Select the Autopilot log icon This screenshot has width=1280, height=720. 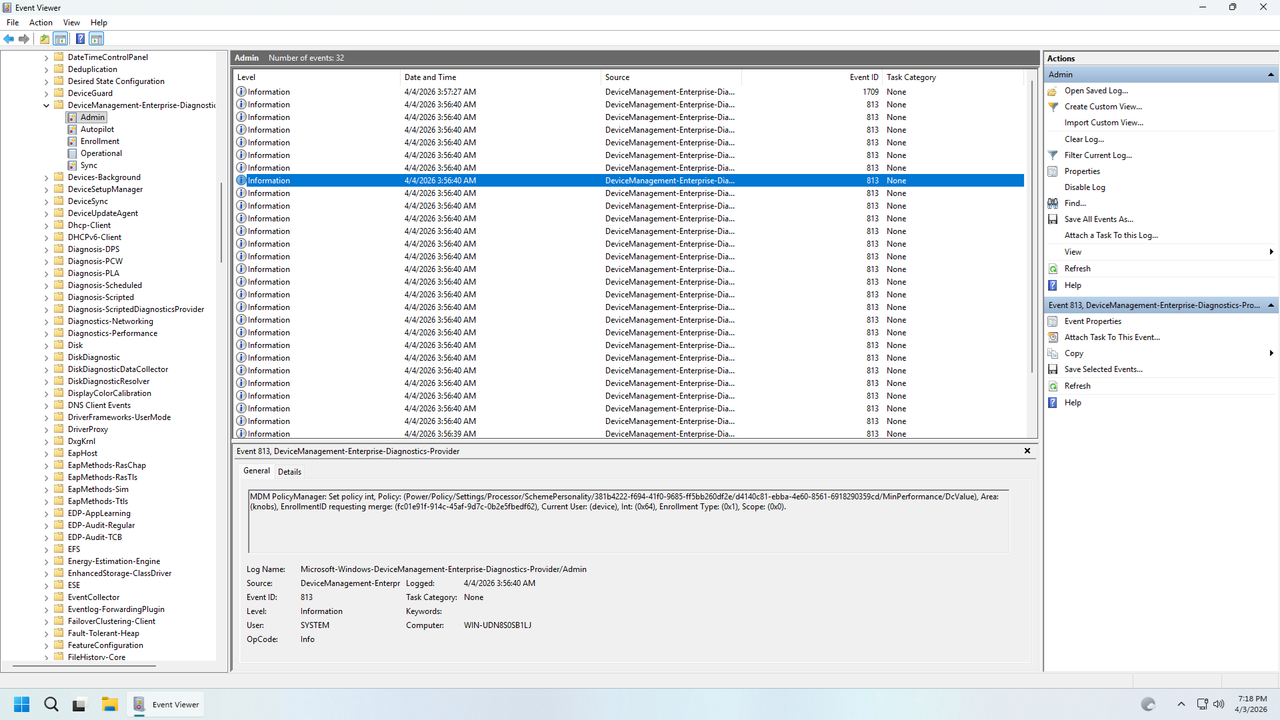72,129
